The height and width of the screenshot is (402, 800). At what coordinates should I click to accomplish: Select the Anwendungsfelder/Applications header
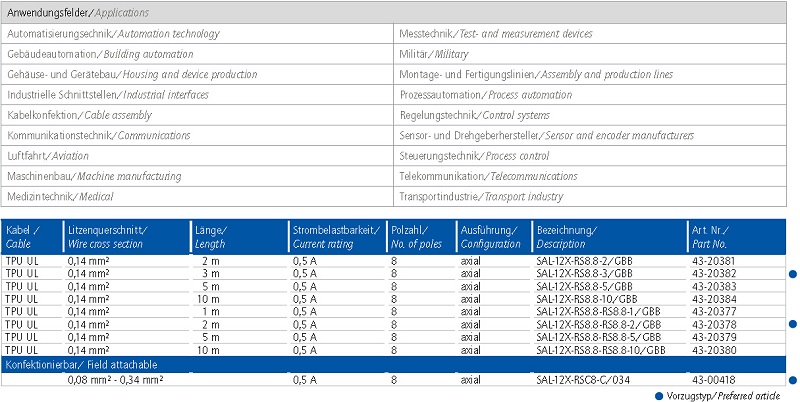point(78,13)
